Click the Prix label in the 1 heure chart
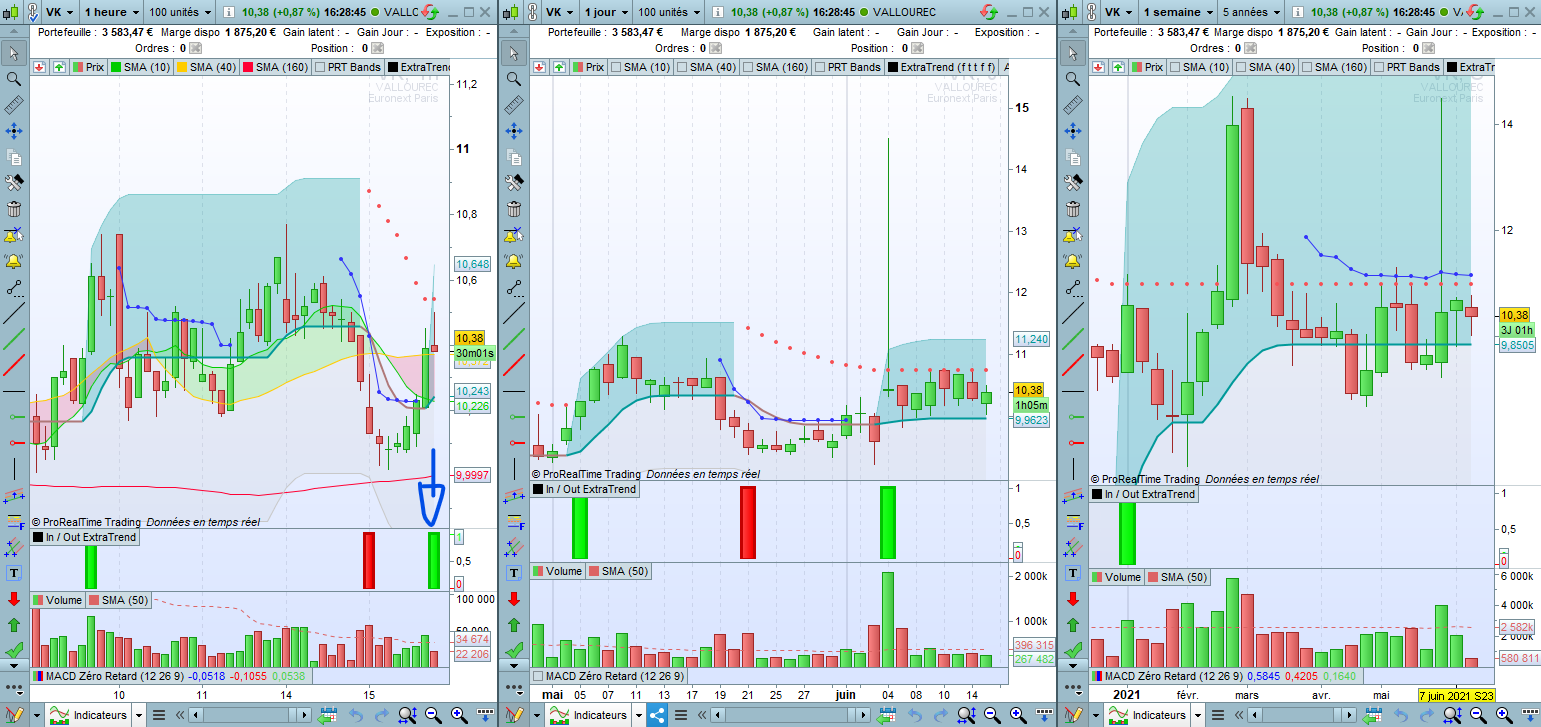1541x727 pixels. pos(95,67)
